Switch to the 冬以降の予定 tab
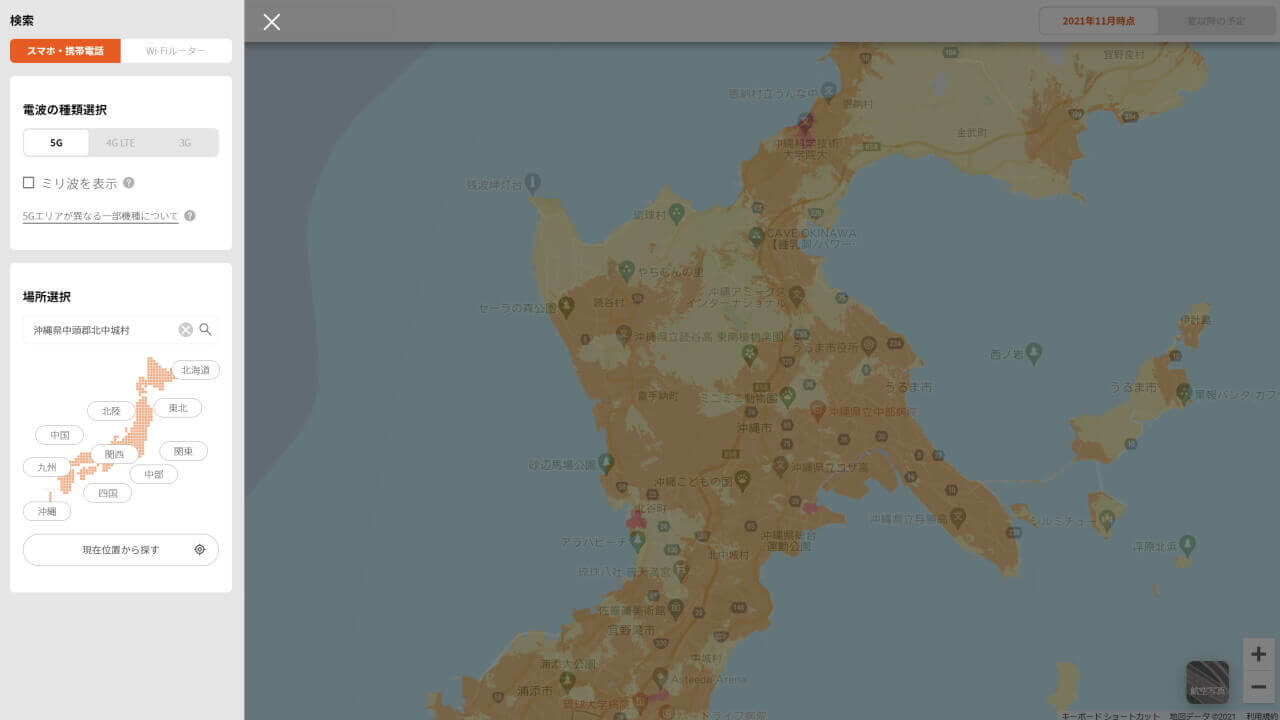 coord(1216,18)
